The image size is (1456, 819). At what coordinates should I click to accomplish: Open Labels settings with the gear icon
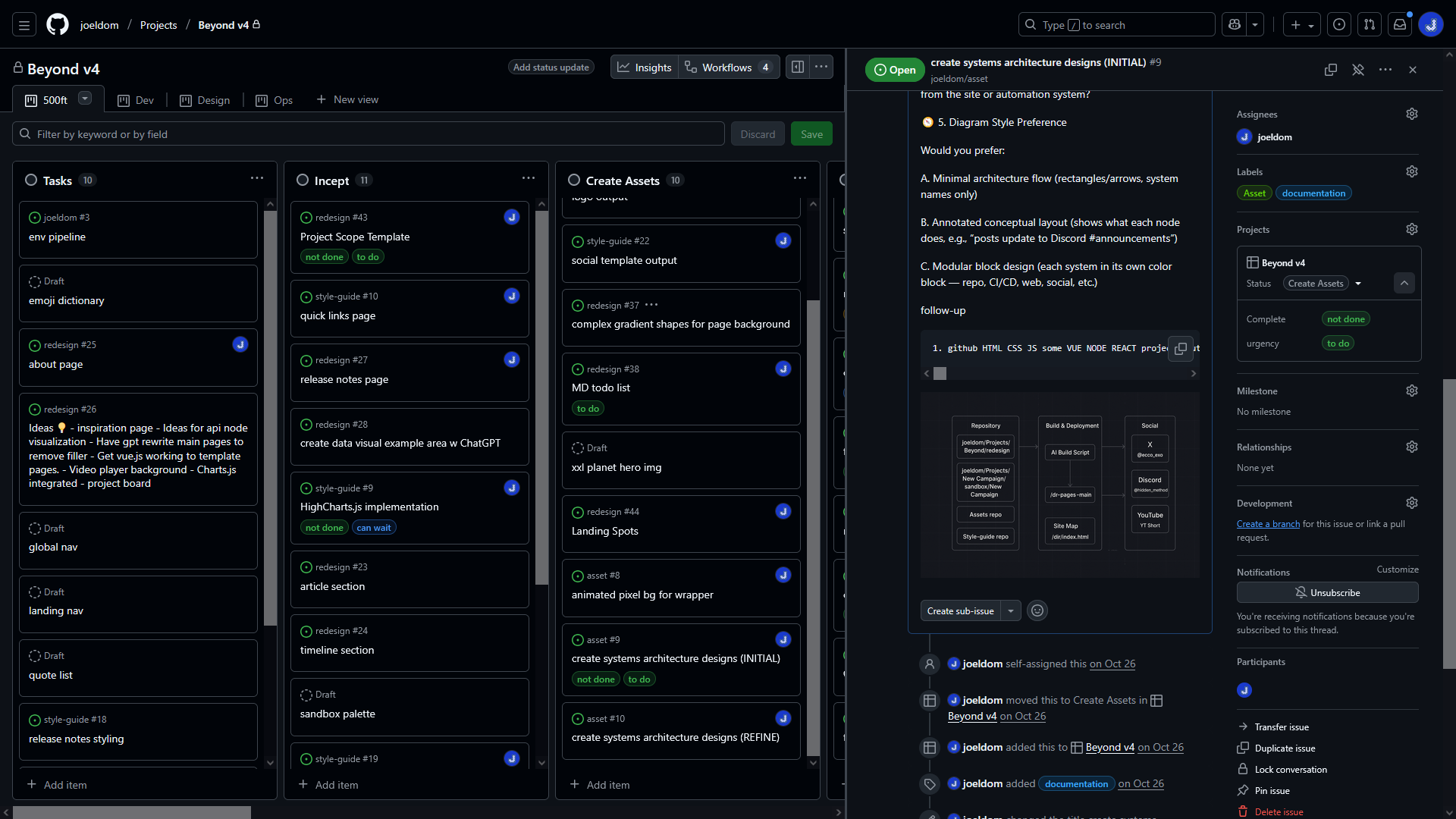click(x=1411, y=171)
